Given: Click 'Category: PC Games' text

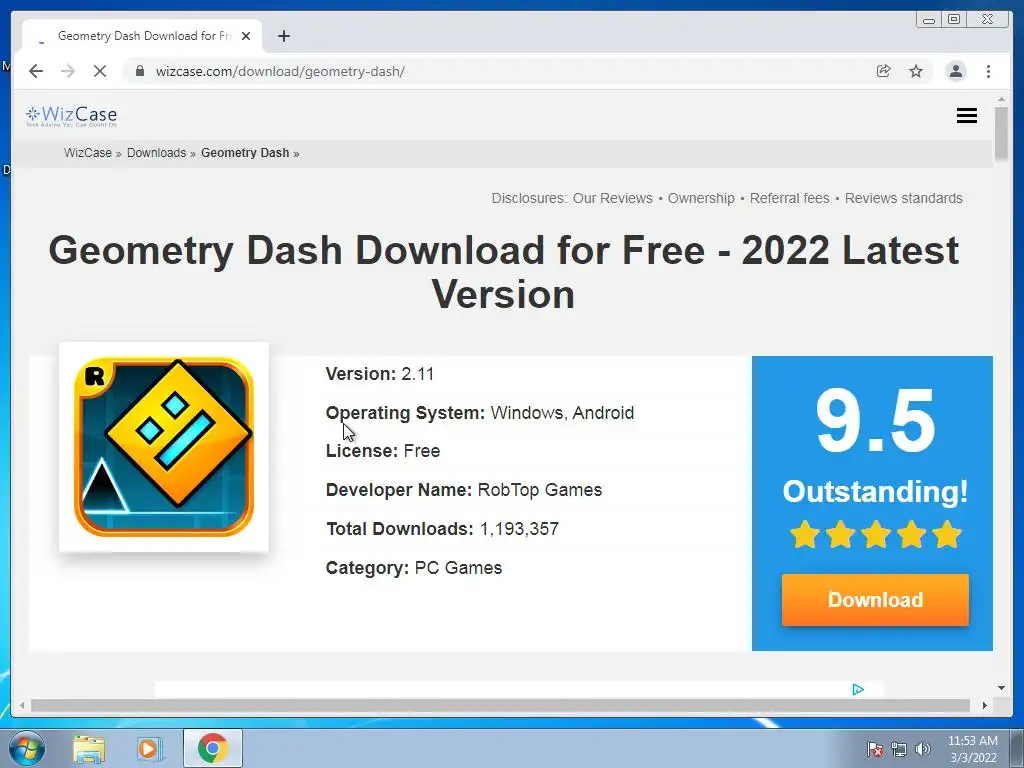Looking at the screenshot, I should click(x=414, y=568).
